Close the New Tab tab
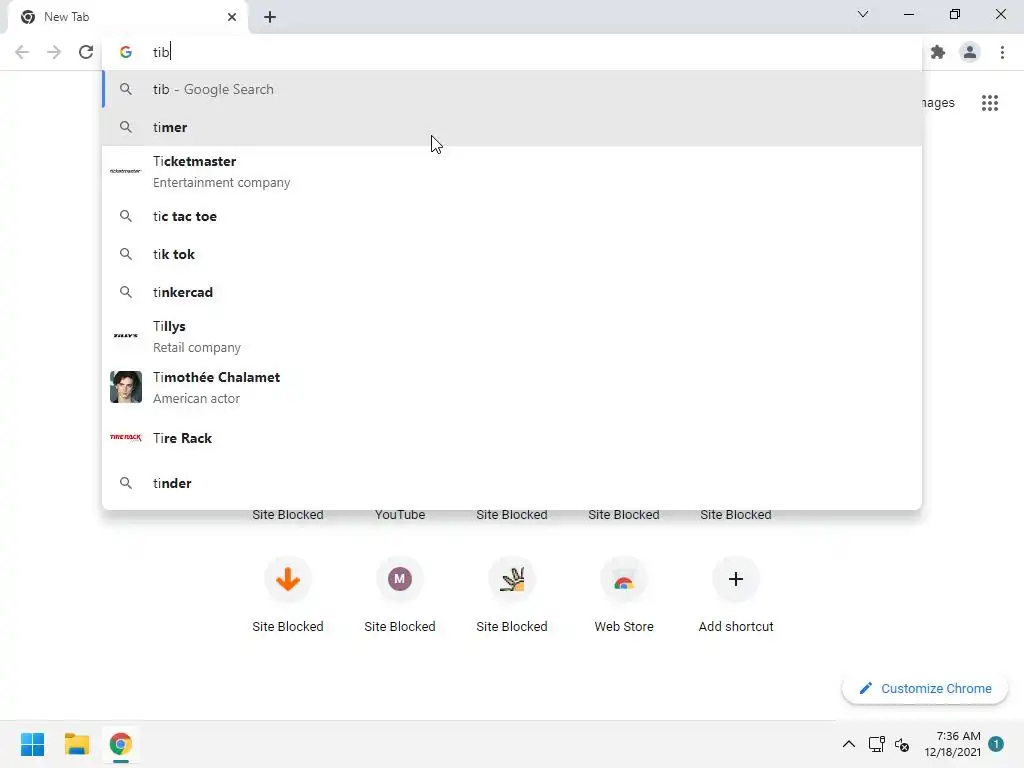Screen dimensions: 1024x768 point(232,17)
